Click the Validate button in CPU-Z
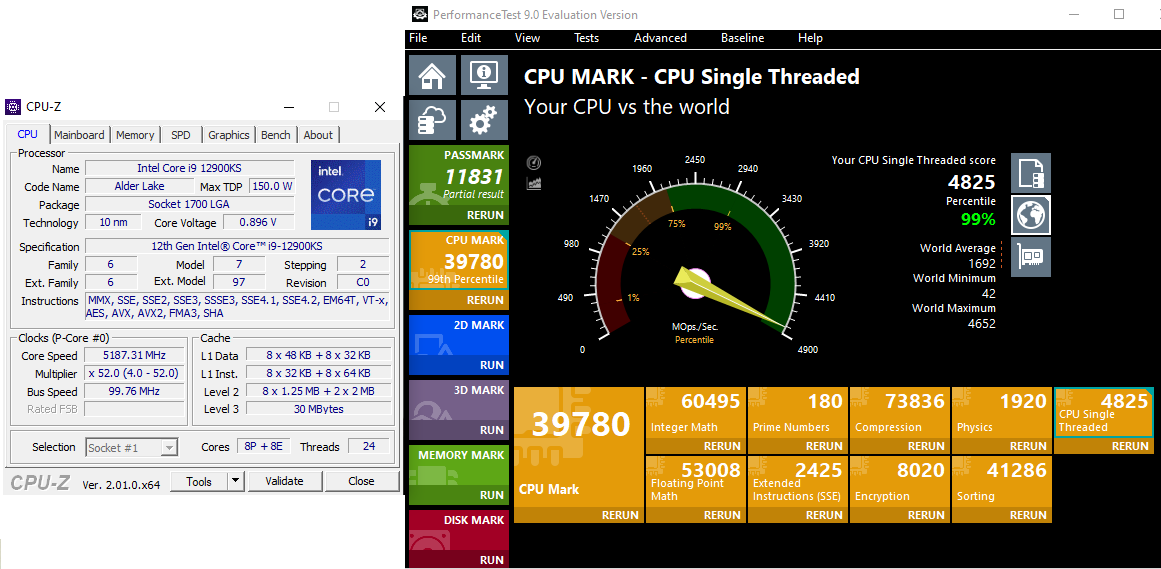Viewport: 1161px width, 569px height. click(x=284, y=482)
